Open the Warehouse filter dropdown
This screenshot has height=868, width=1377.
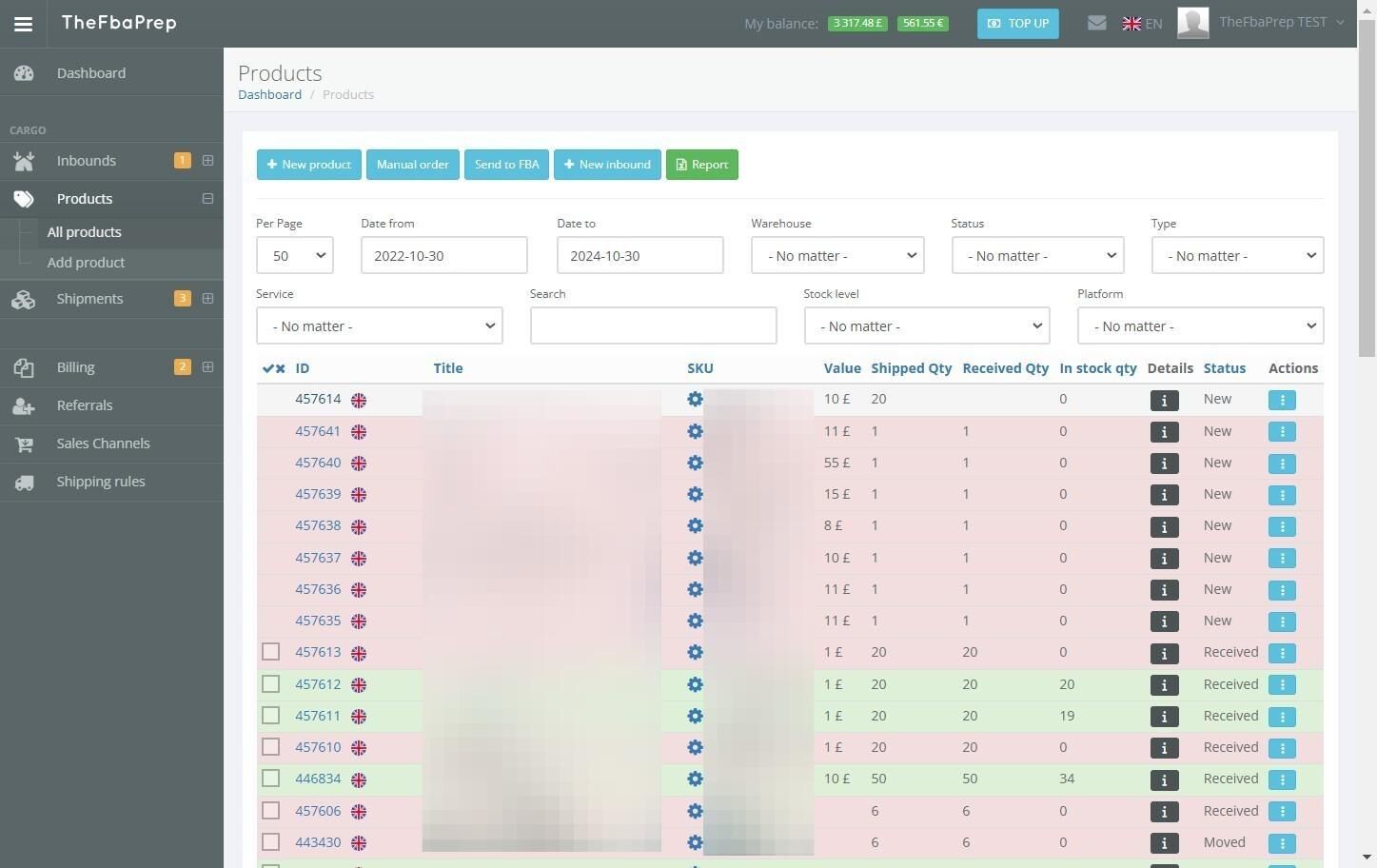837,255
